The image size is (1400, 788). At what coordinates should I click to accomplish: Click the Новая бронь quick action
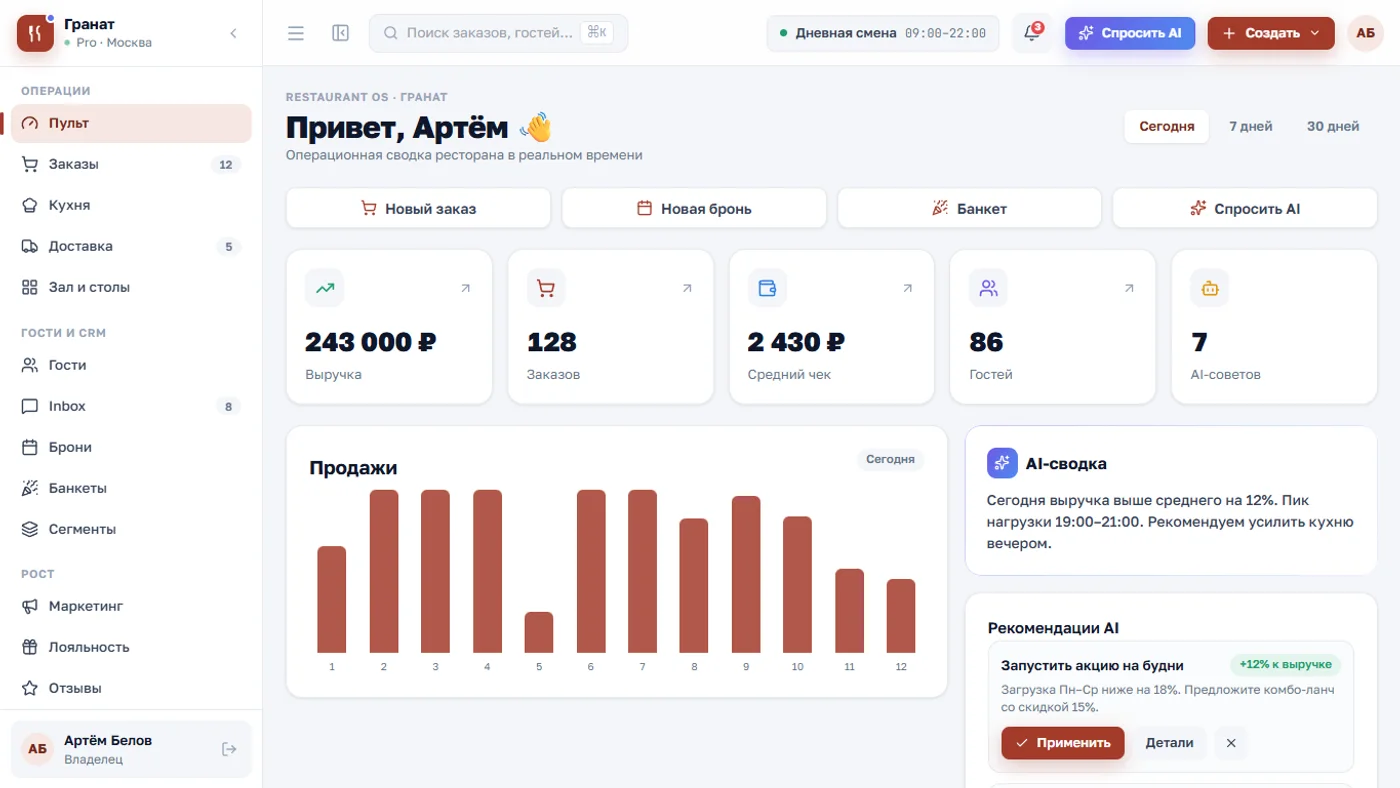694,209
